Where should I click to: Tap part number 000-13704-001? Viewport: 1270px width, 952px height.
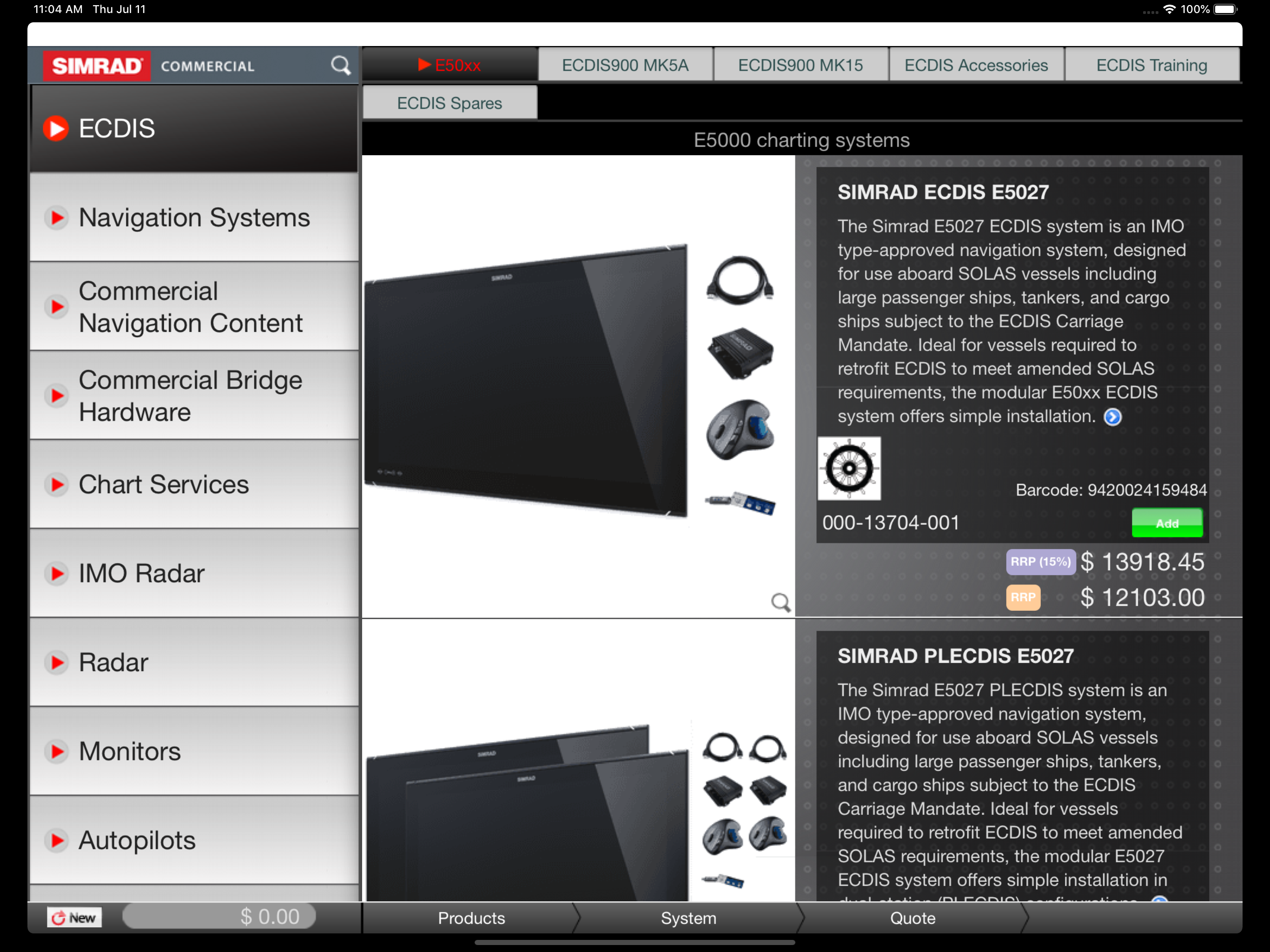[891, 523]
